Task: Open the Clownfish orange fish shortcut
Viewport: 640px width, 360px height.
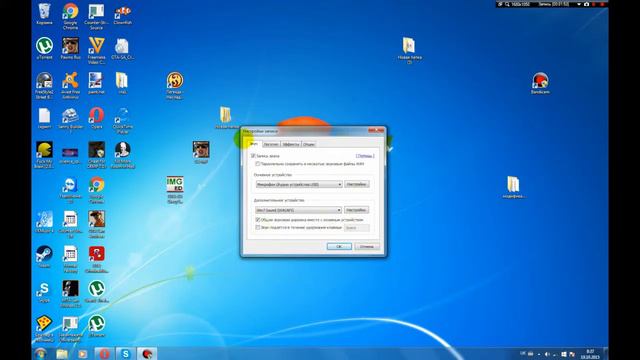Action: (x=122, y=14)
